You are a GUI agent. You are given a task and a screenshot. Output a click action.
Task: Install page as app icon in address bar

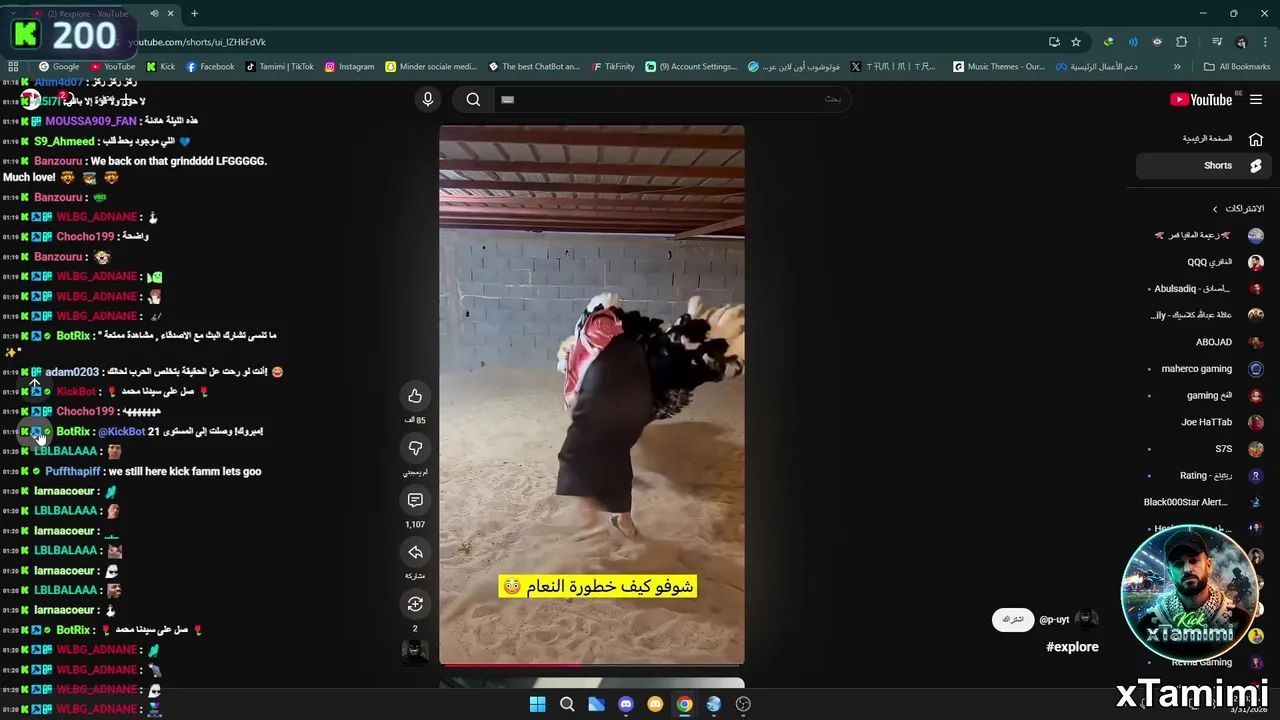(1054, 42)
